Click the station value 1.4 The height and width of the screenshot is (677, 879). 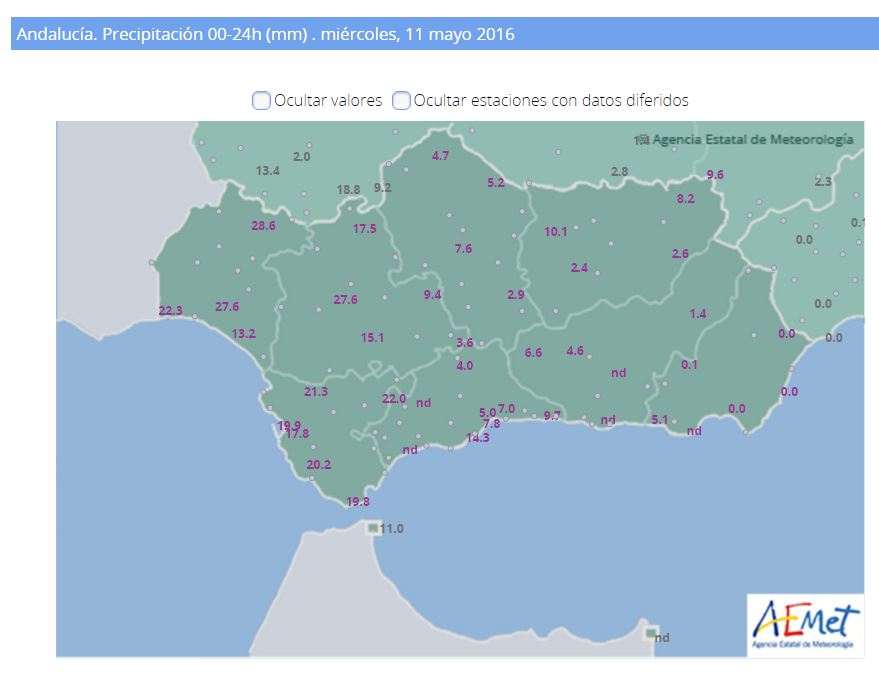coord(697,314)
